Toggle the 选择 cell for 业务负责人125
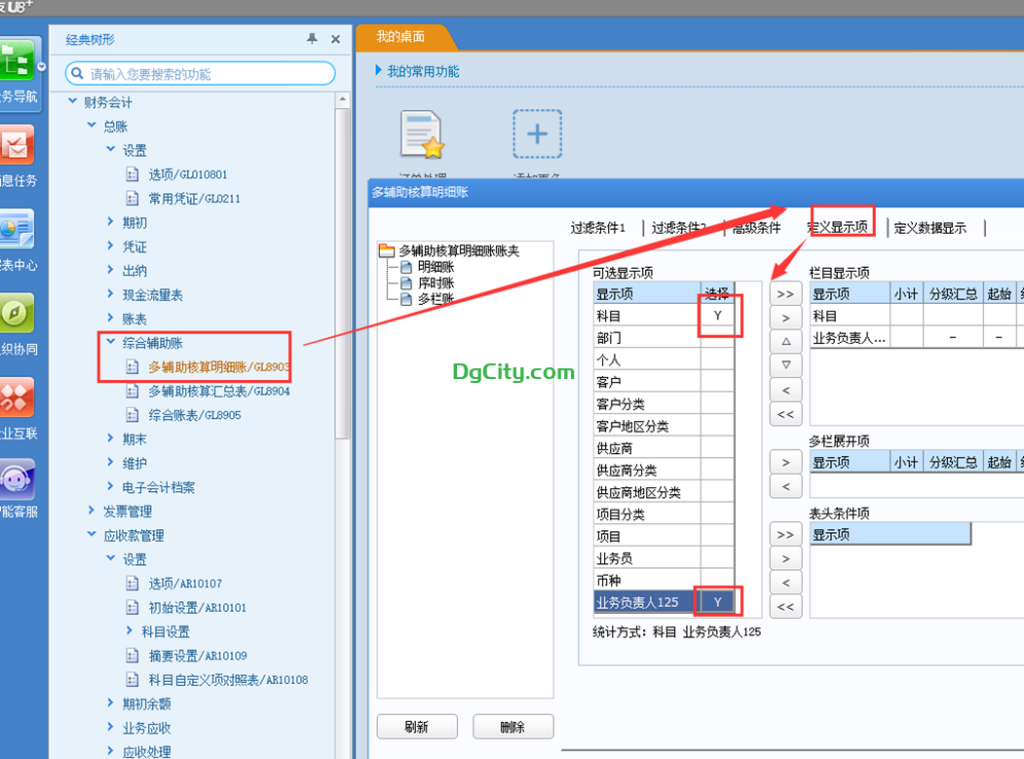This screenshot has height=759, width=1024. coord(717,602)
